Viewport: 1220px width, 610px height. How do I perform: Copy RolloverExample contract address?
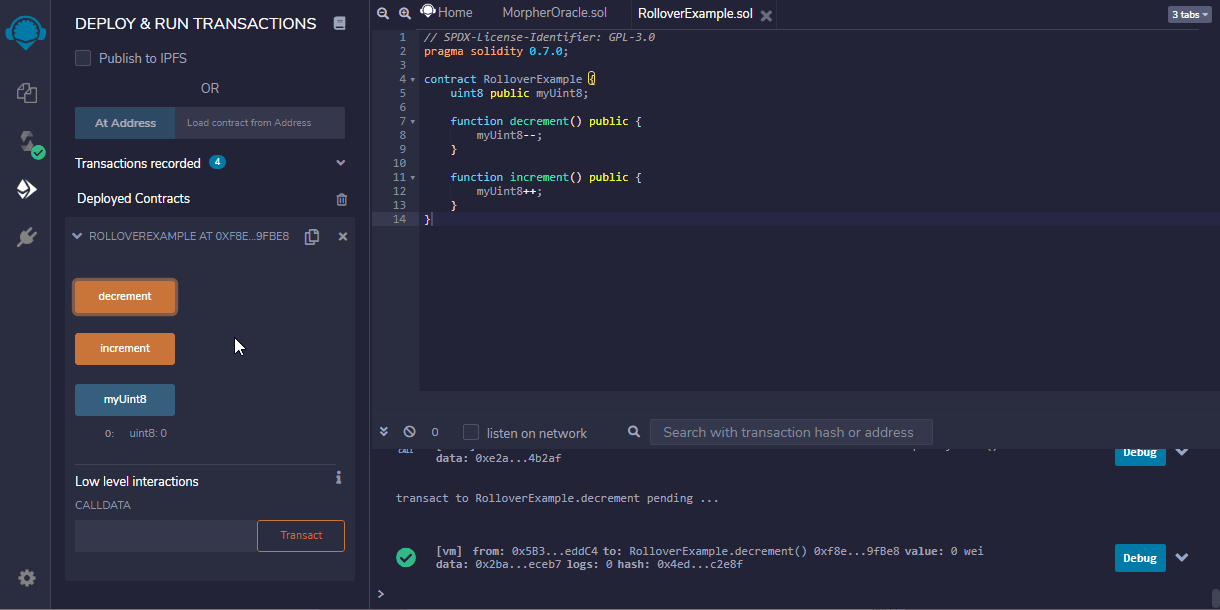(312, 237)
